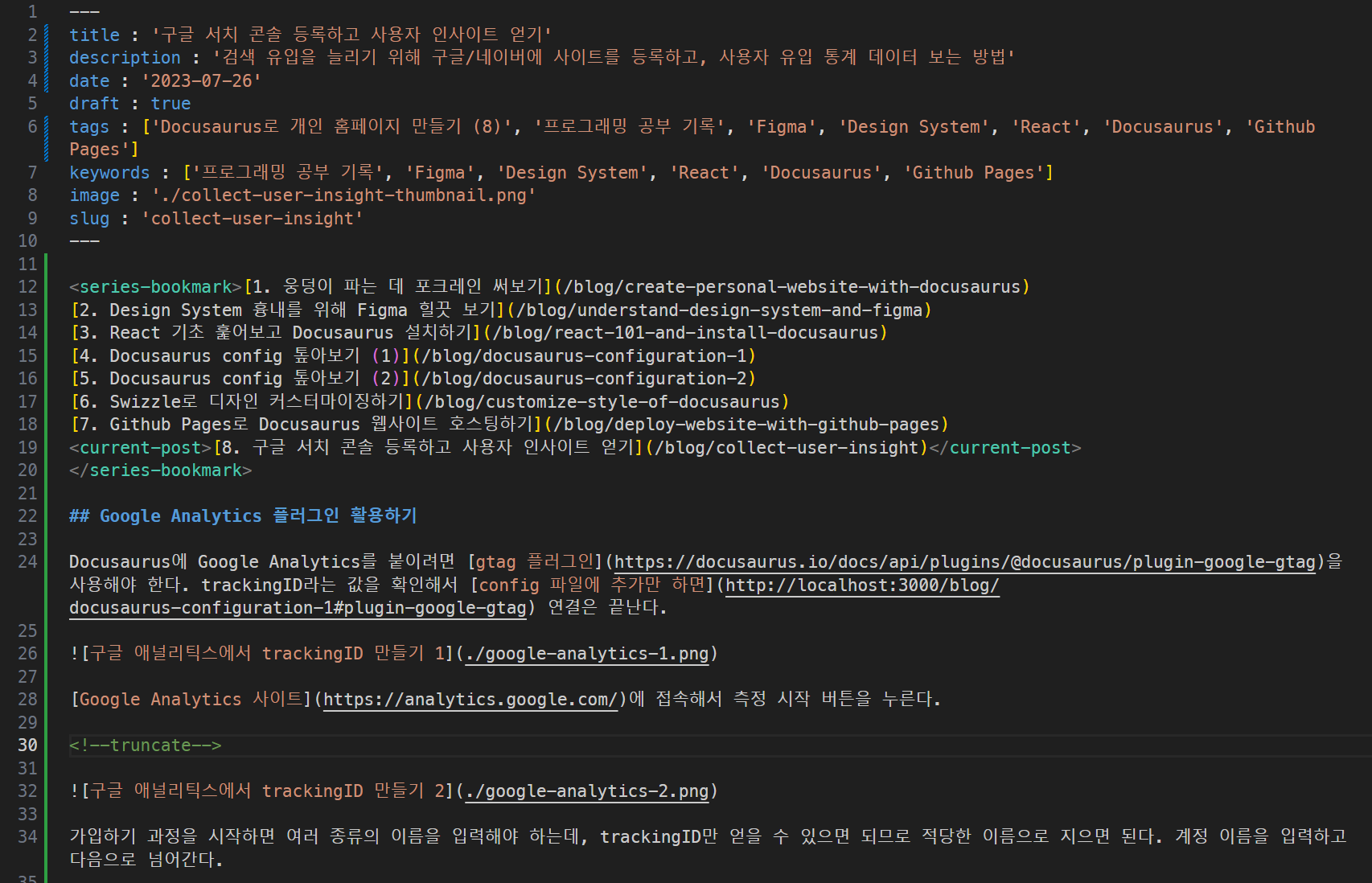This screenshot has height=883, width=1372.
Task: Click the /blog/customize-style-of-docusaurus path
Action: (x=602, y=402)
